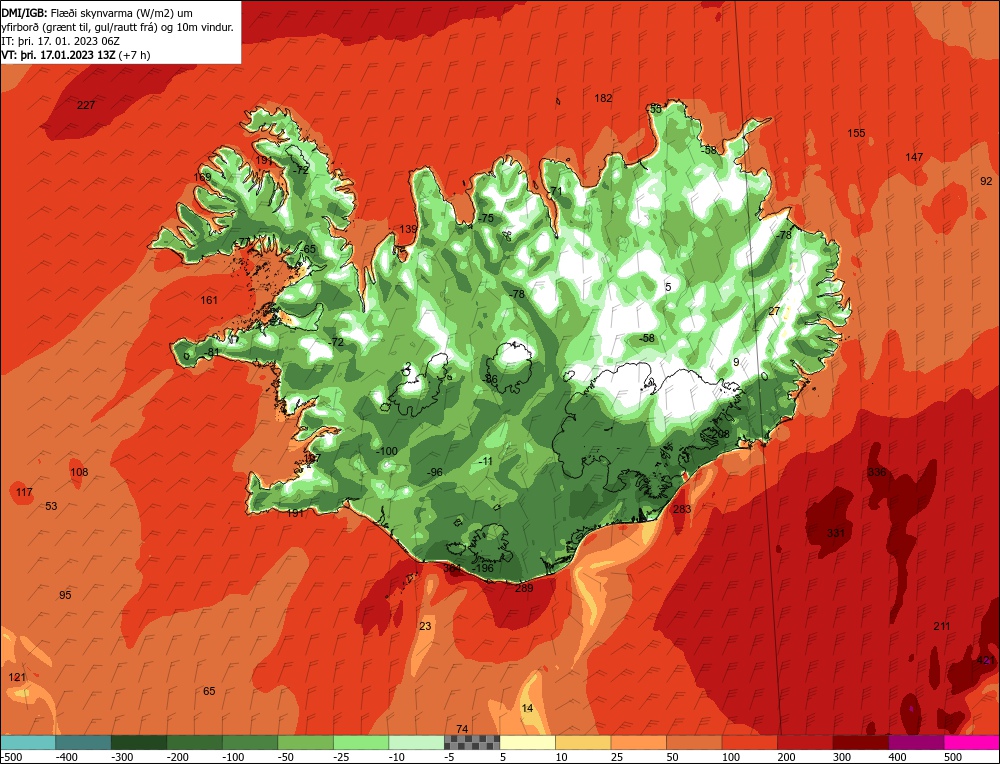Click the map value 155 in the northeast sea
The width and height of the screenshot is (1000, 764).
tap(857, 133)
